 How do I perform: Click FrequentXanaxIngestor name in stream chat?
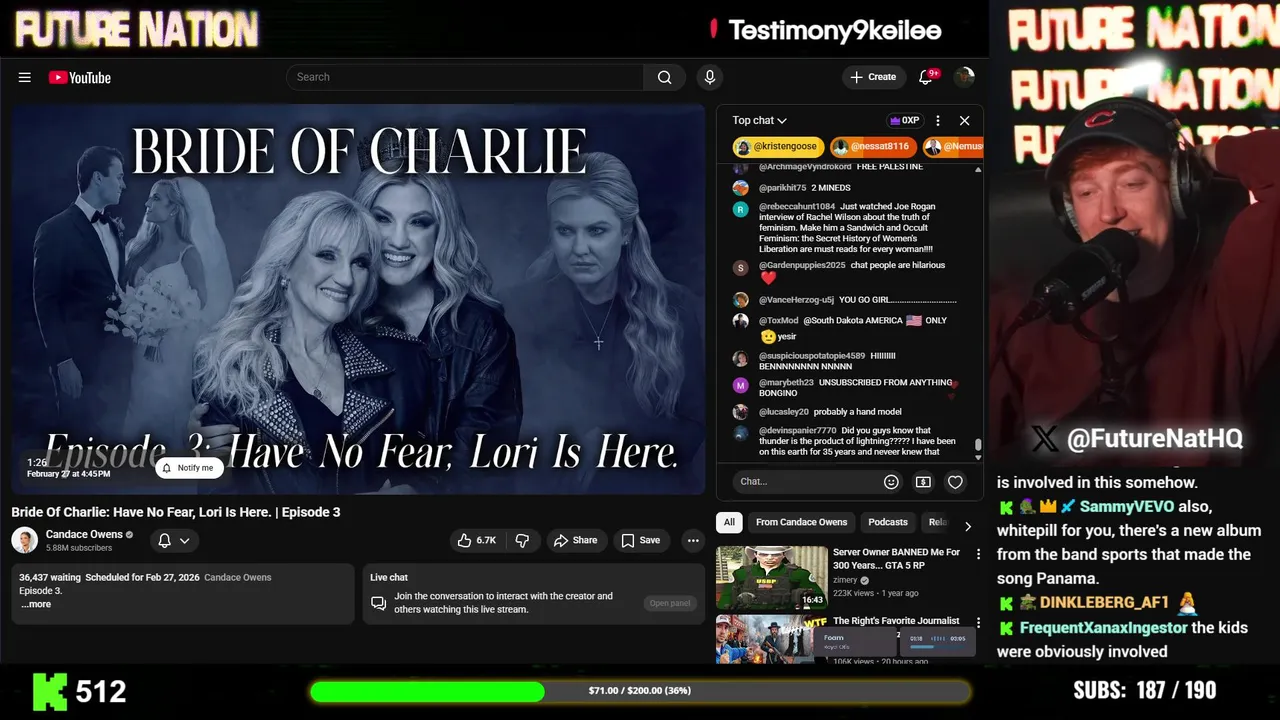[x=1103, y=628]
